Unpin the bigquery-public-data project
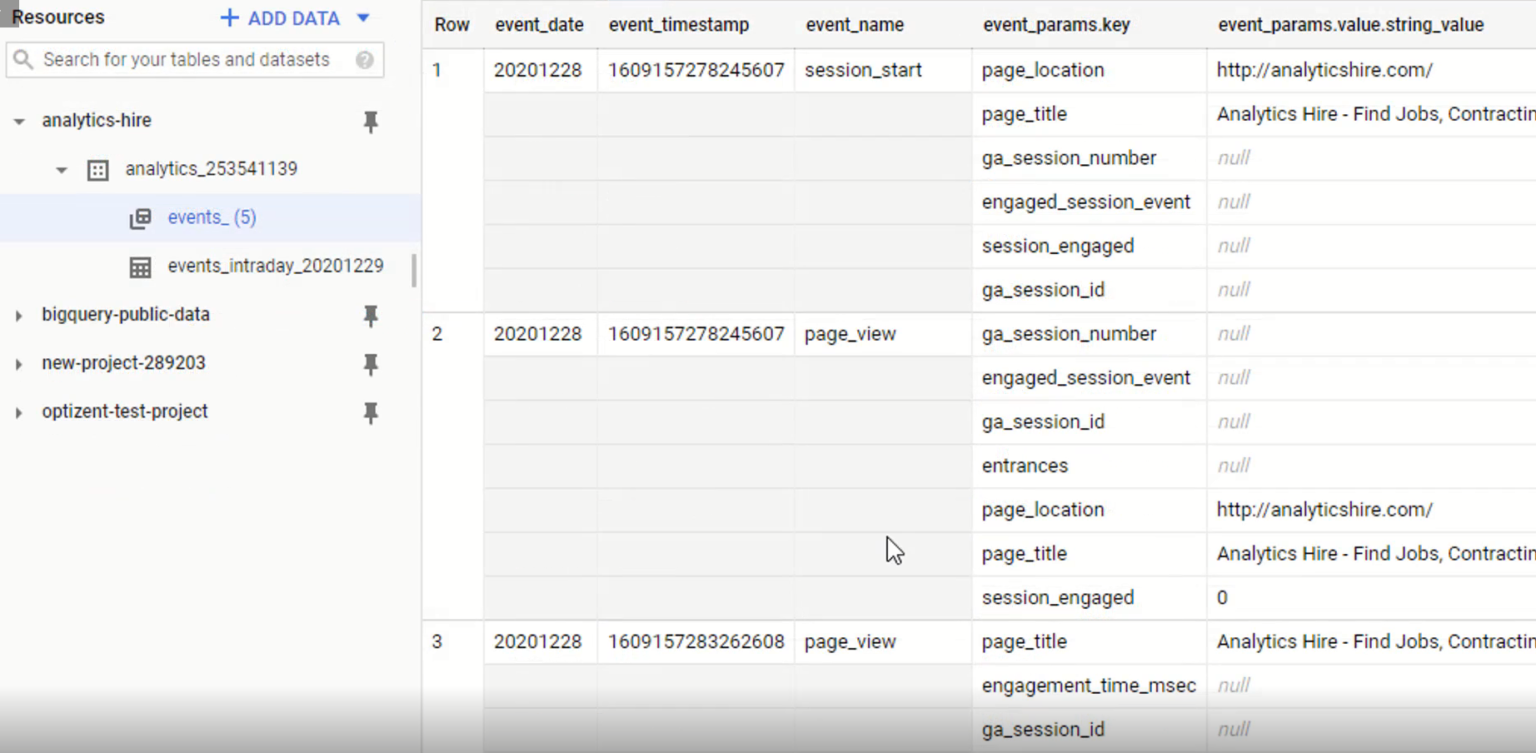This screenshot has height=753, width=1536. [371, 315]
